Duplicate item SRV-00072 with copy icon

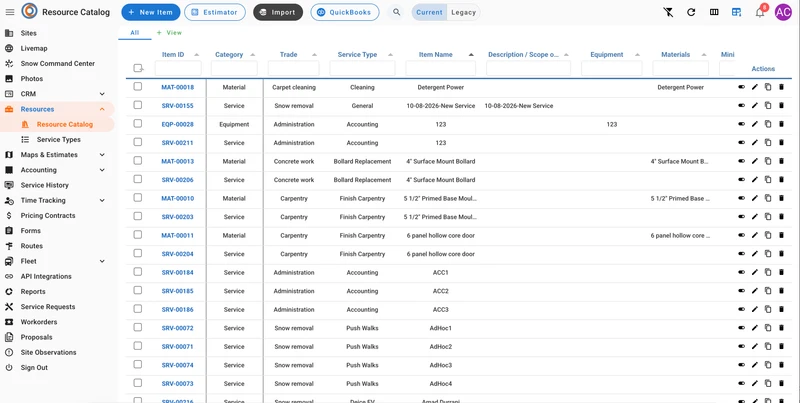click(768, 328)
